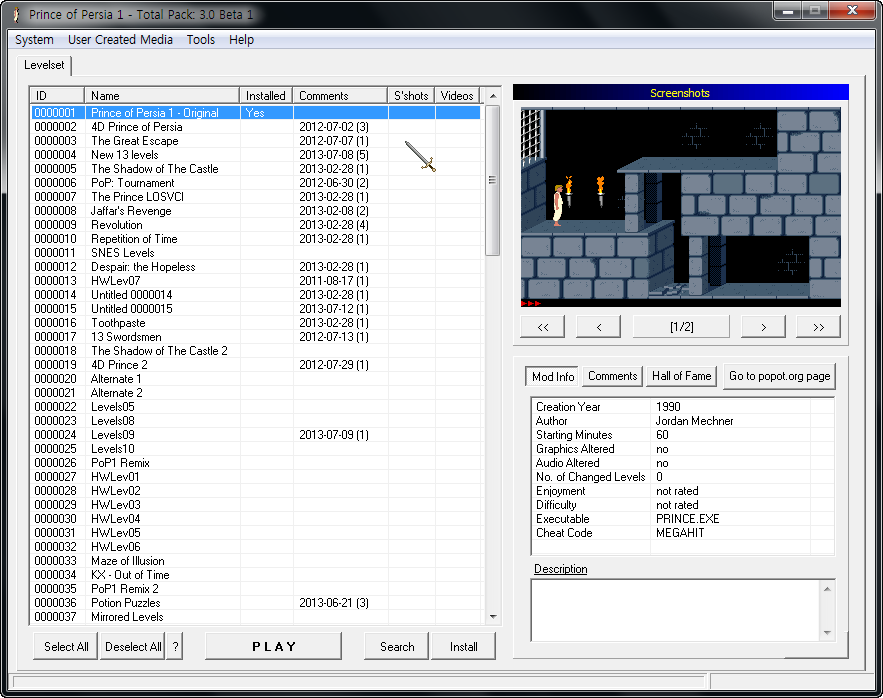
Task: Select The Shadow of The Castle 2
Action: tap(256, 351)
